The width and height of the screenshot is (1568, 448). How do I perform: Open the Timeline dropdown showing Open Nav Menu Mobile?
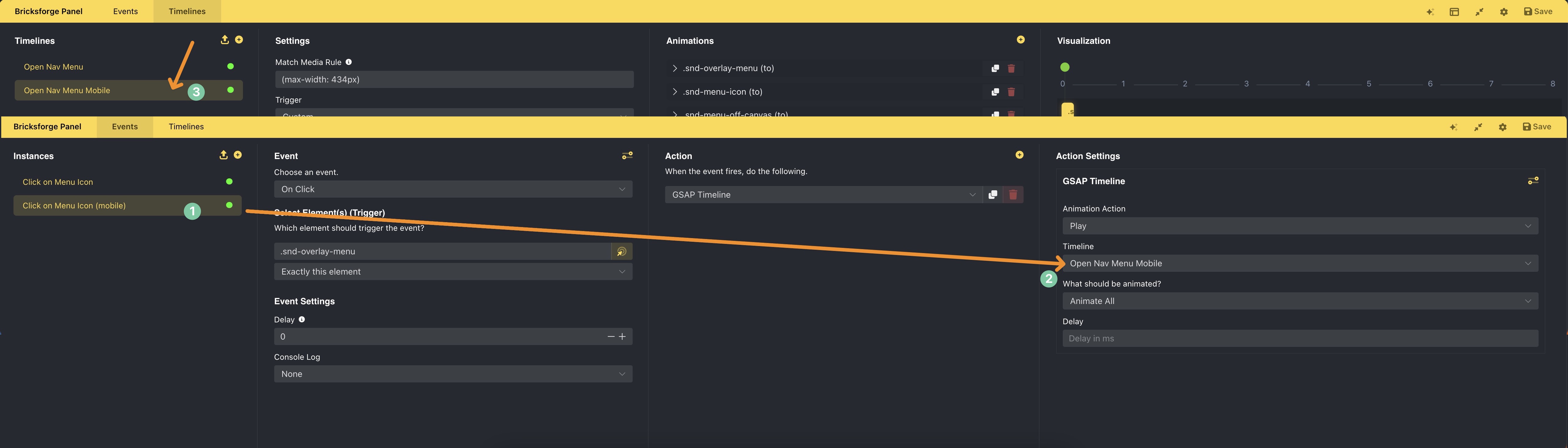[1300, 264]
